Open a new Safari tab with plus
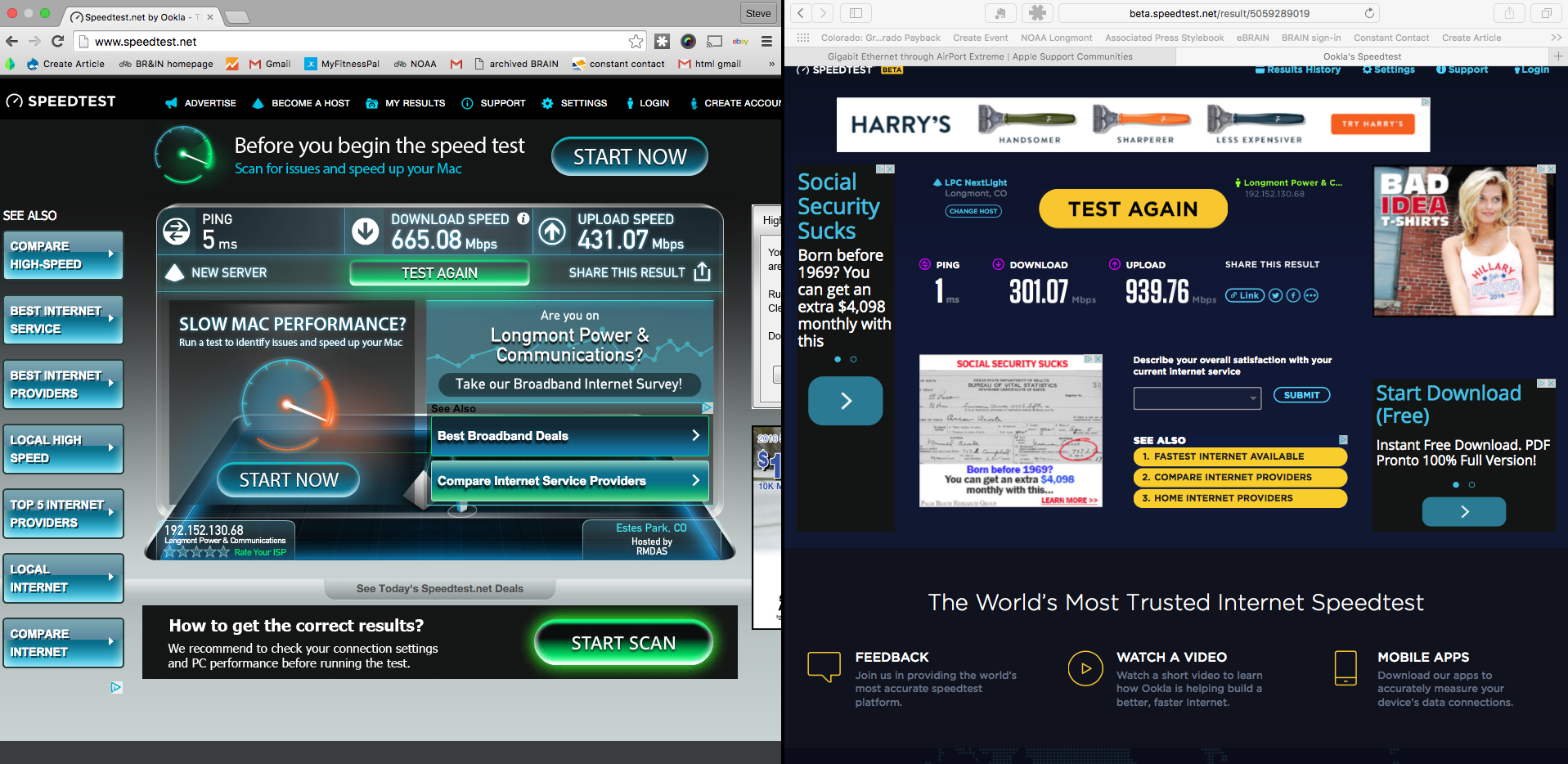The width and height of the screenshot is (1568, 764). coord(1558,56)
